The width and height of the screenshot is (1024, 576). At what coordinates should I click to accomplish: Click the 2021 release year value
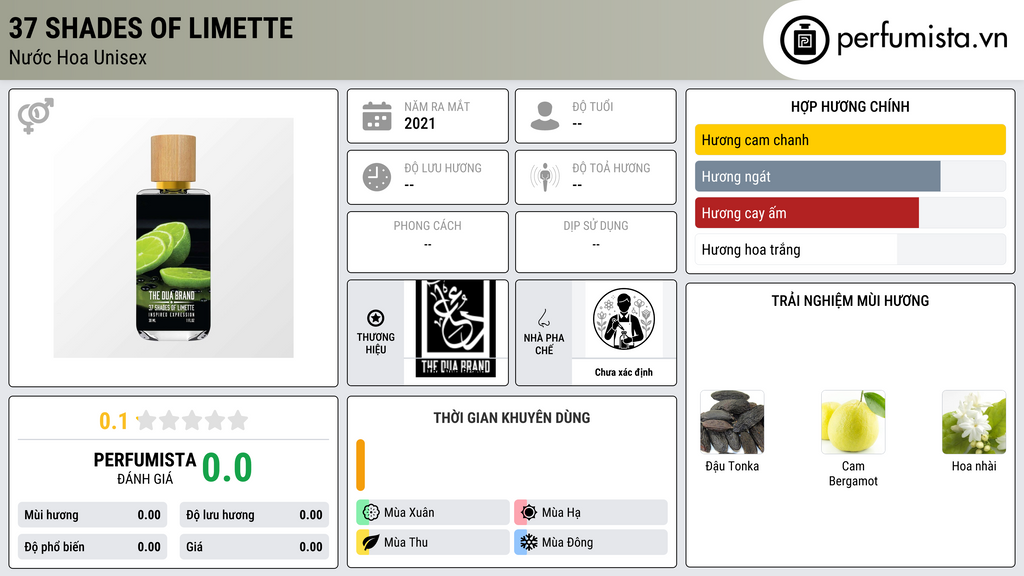pos(419,123)
